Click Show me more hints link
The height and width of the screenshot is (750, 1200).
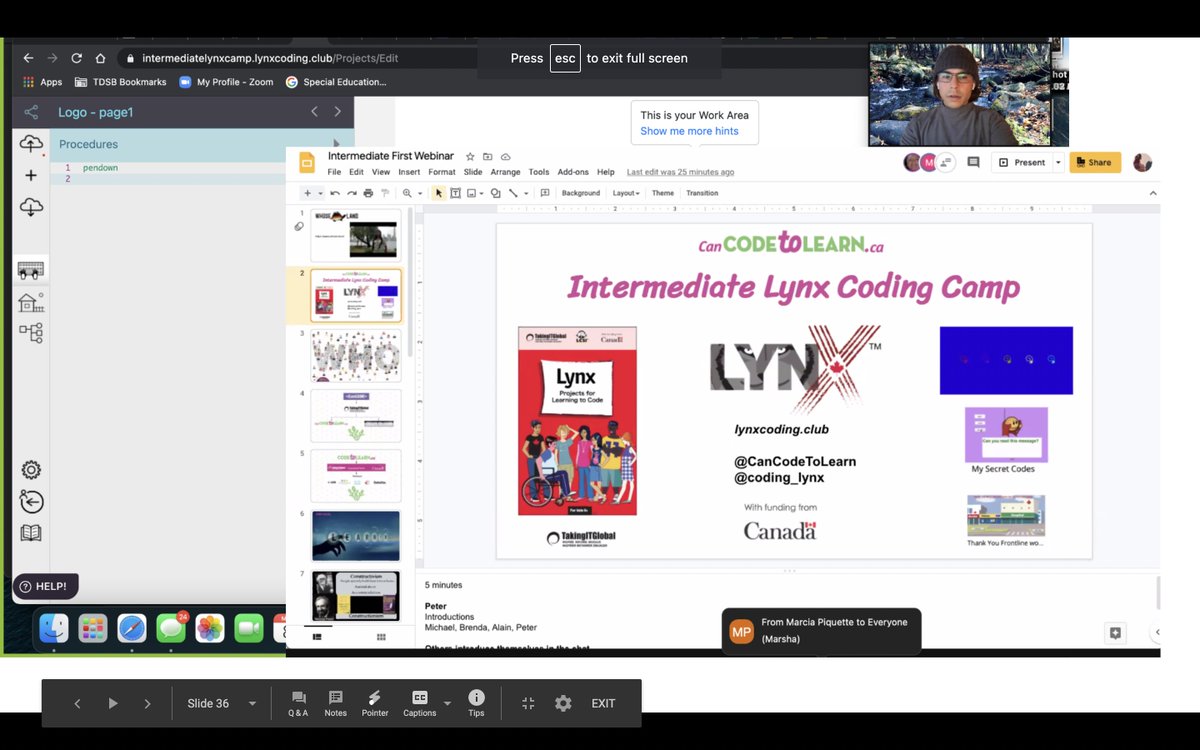pos(689,131)
